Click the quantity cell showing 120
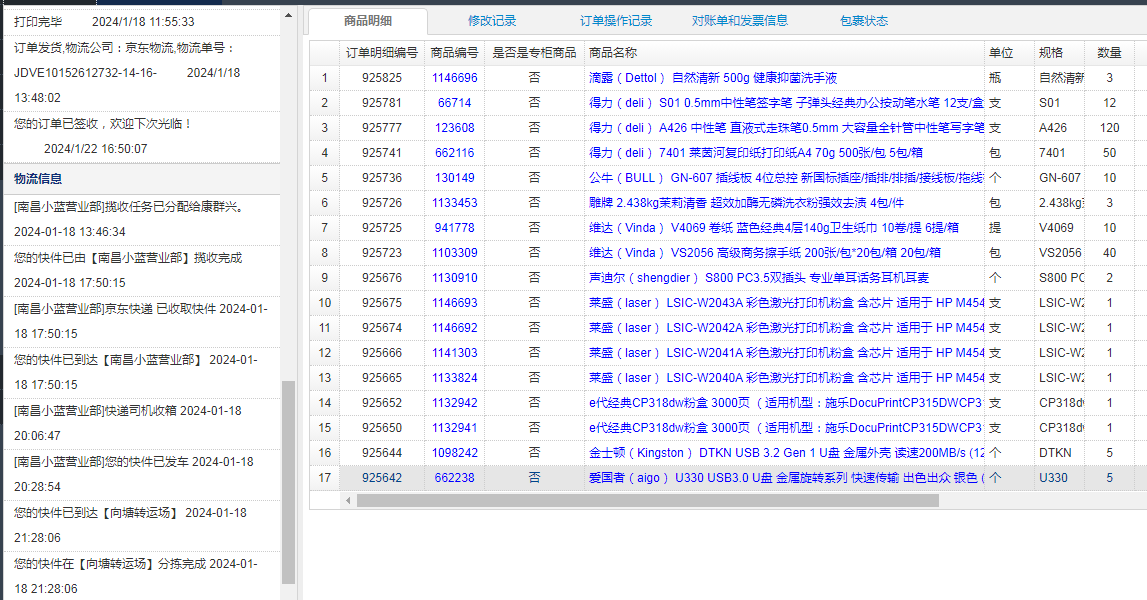Screen dimensions: 1147x600 (x=1109, y=128)
